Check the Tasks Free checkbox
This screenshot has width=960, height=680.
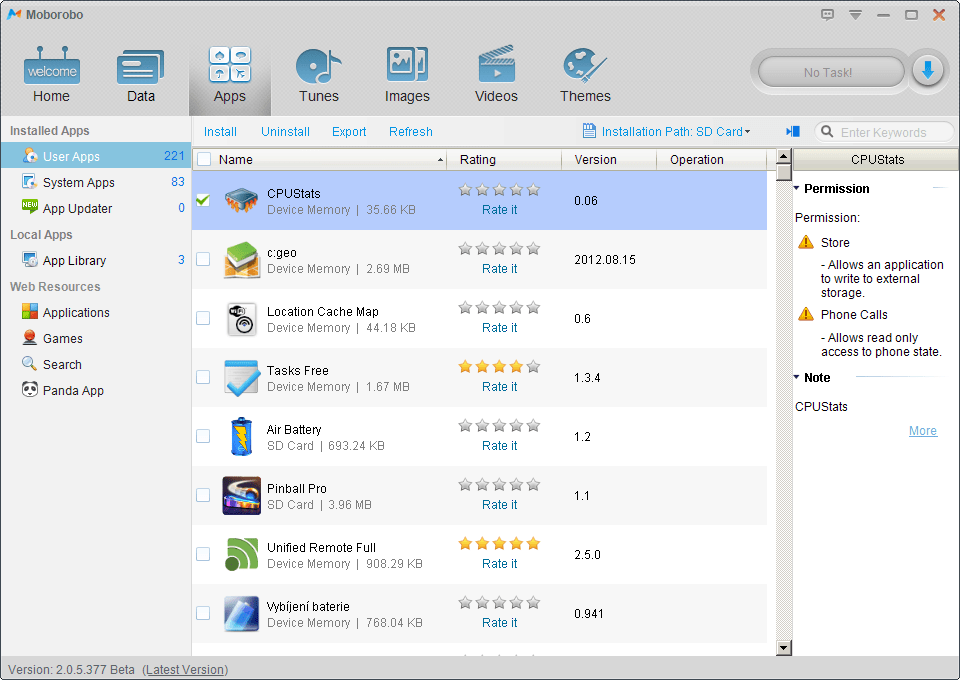203,377
